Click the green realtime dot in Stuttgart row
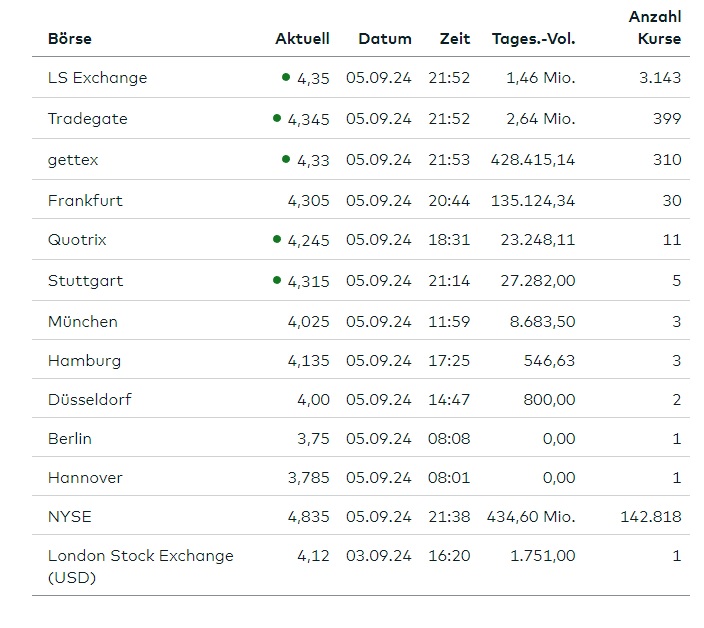704x628 pixels. pos(277,280)
